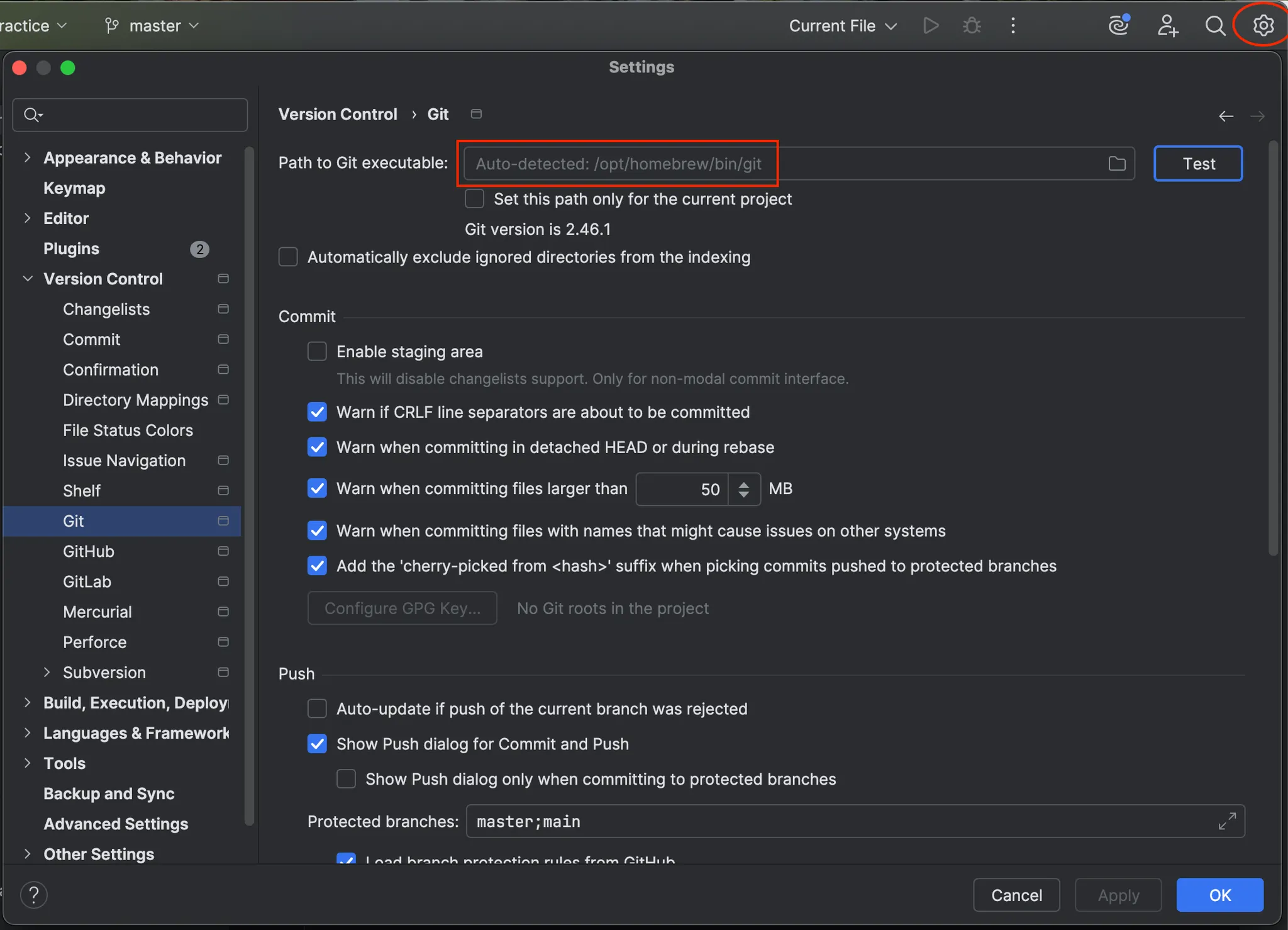The image size is (1288, 930).
Task: Uncheck Warn if CRLF line separators
Action: click(318, 412)
